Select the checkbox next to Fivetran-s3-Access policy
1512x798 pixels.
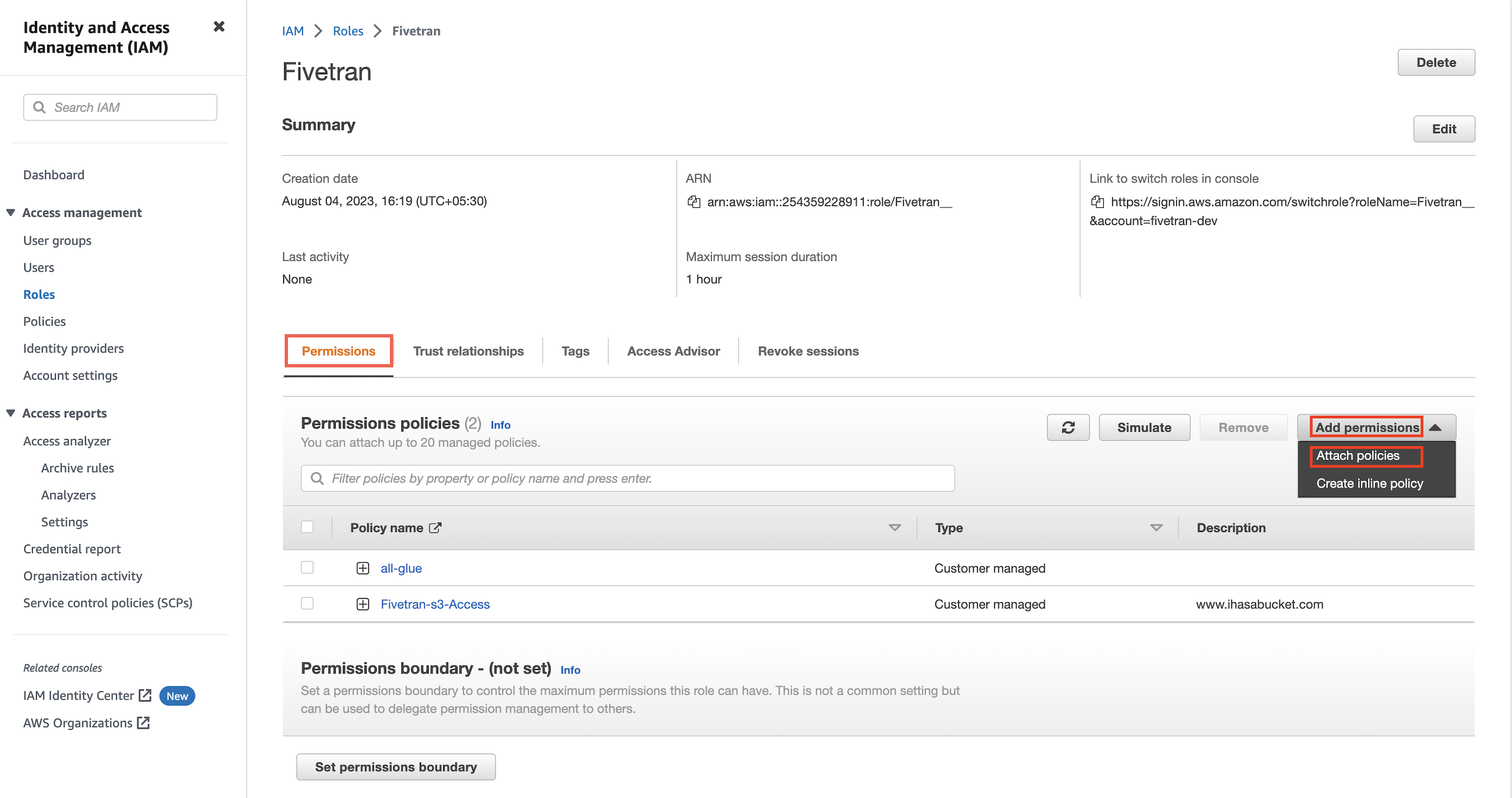click(307, 603)
